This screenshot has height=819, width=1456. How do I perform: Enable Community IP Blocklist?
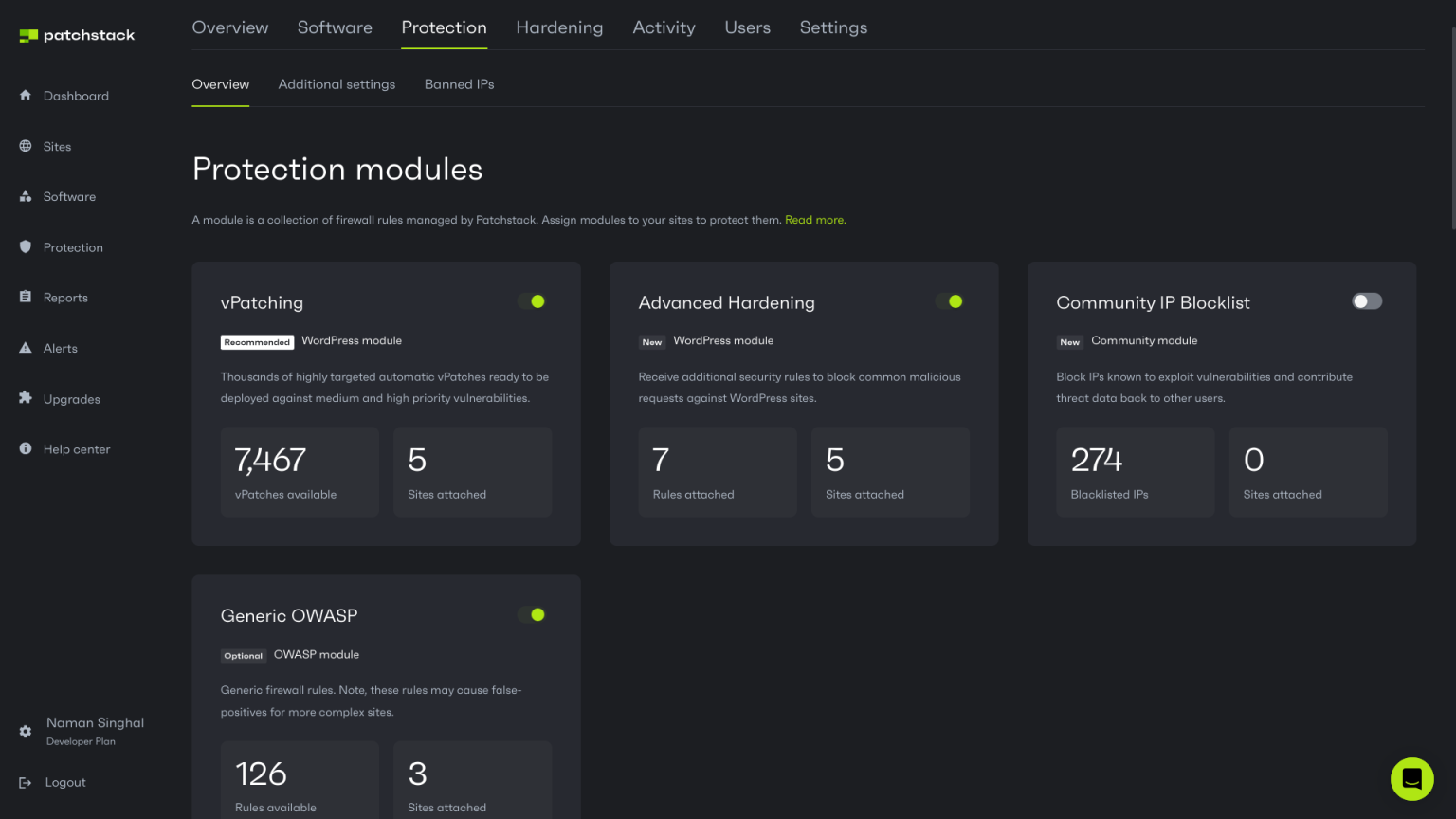(1366, 300)
